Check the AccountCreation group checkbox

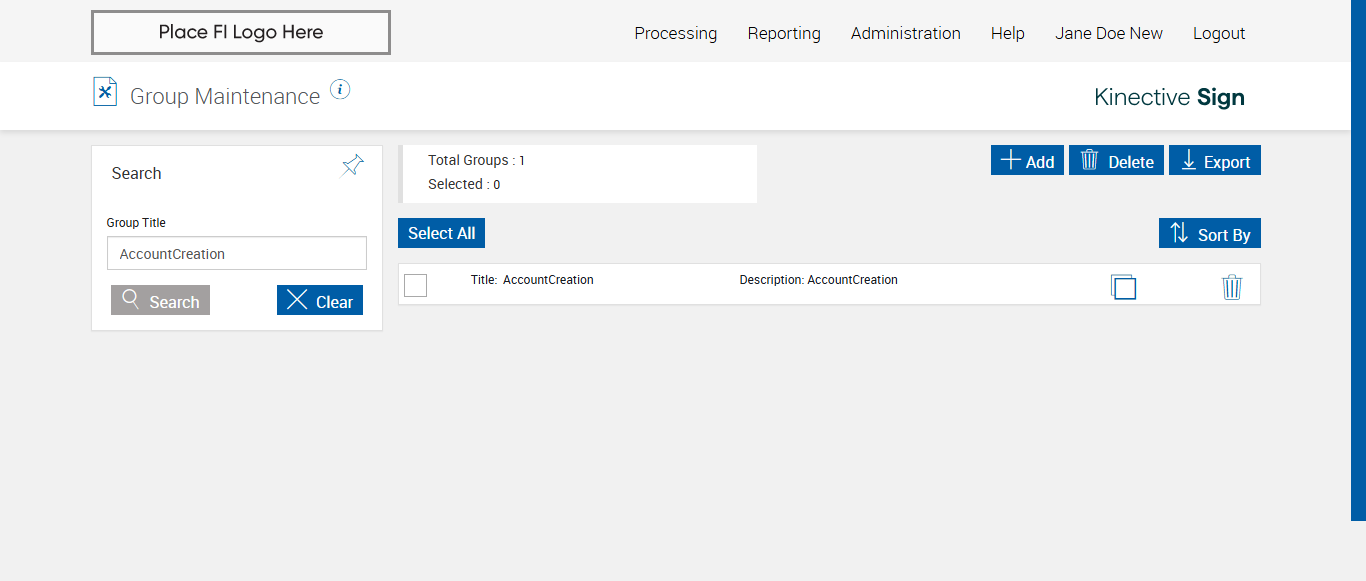coord(416,286)
